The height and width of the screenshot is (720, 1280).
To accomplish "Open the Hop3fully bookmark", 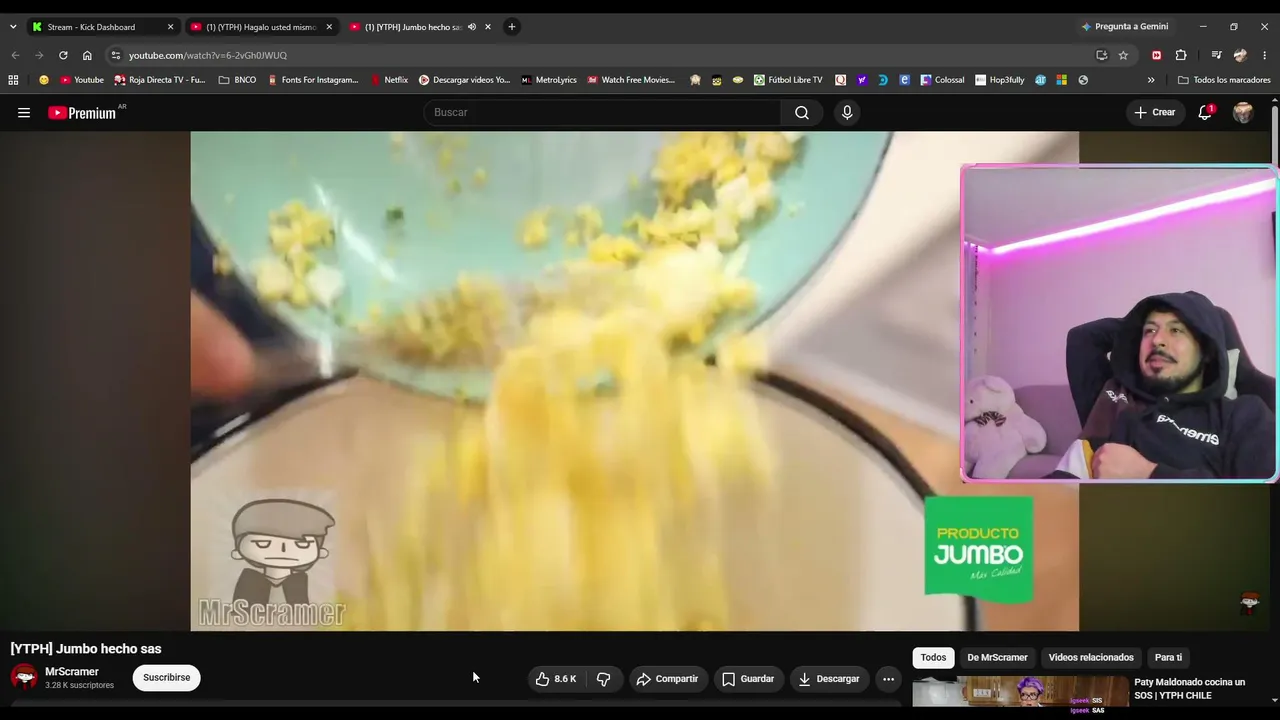I will (x=999, y=80).
